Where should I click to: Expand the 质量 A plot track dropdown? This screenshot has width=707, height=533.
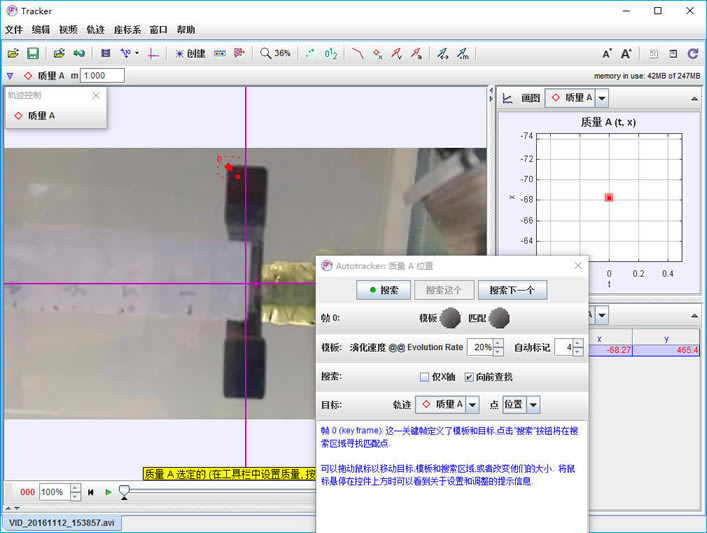601,98
